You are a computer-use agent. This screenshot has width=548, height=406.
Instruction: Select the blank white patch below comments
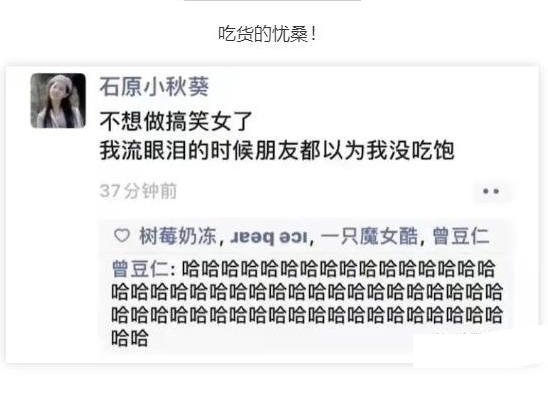[x=480, y=351]
